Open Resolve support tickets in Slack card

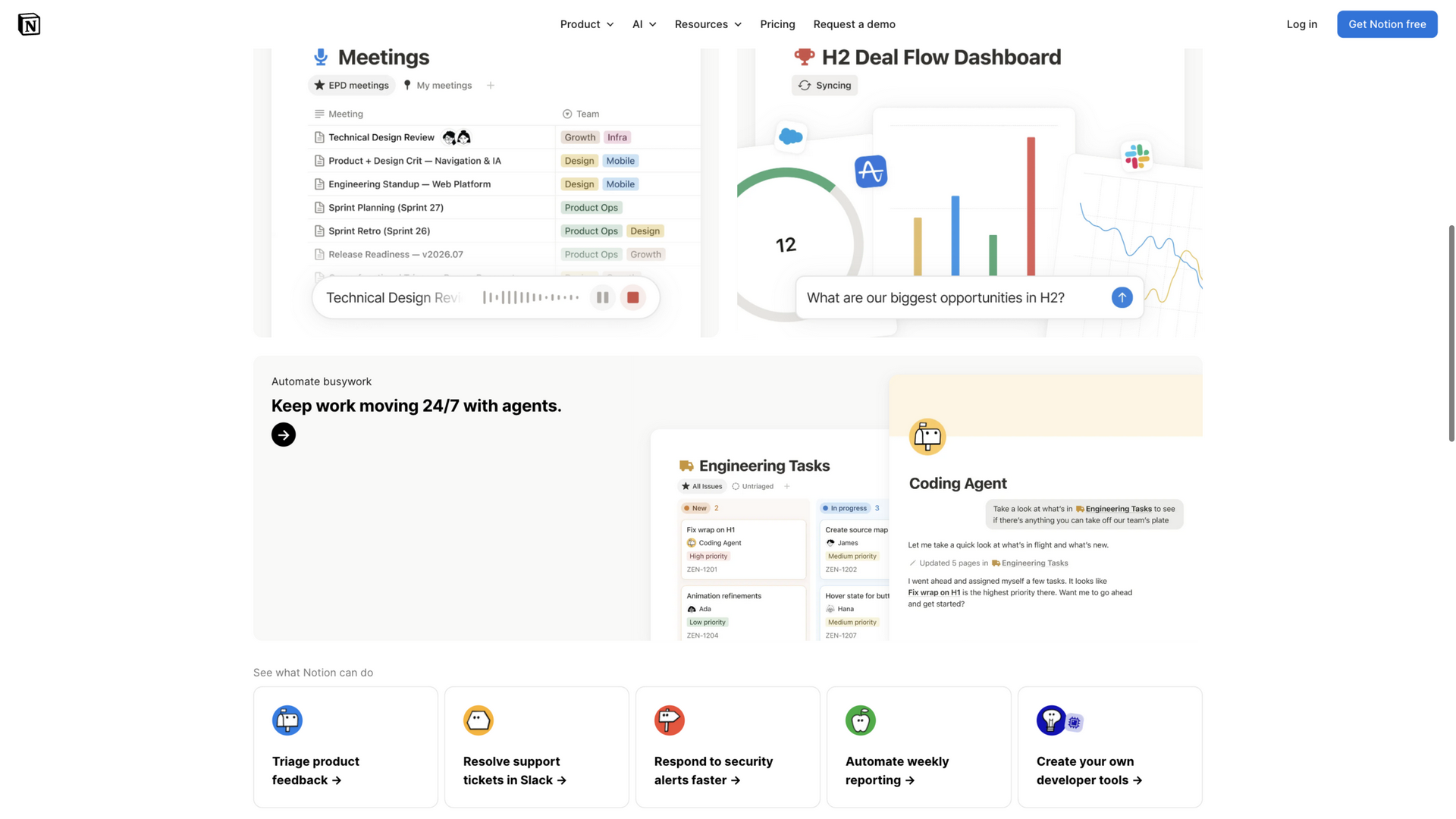[537, 747]
